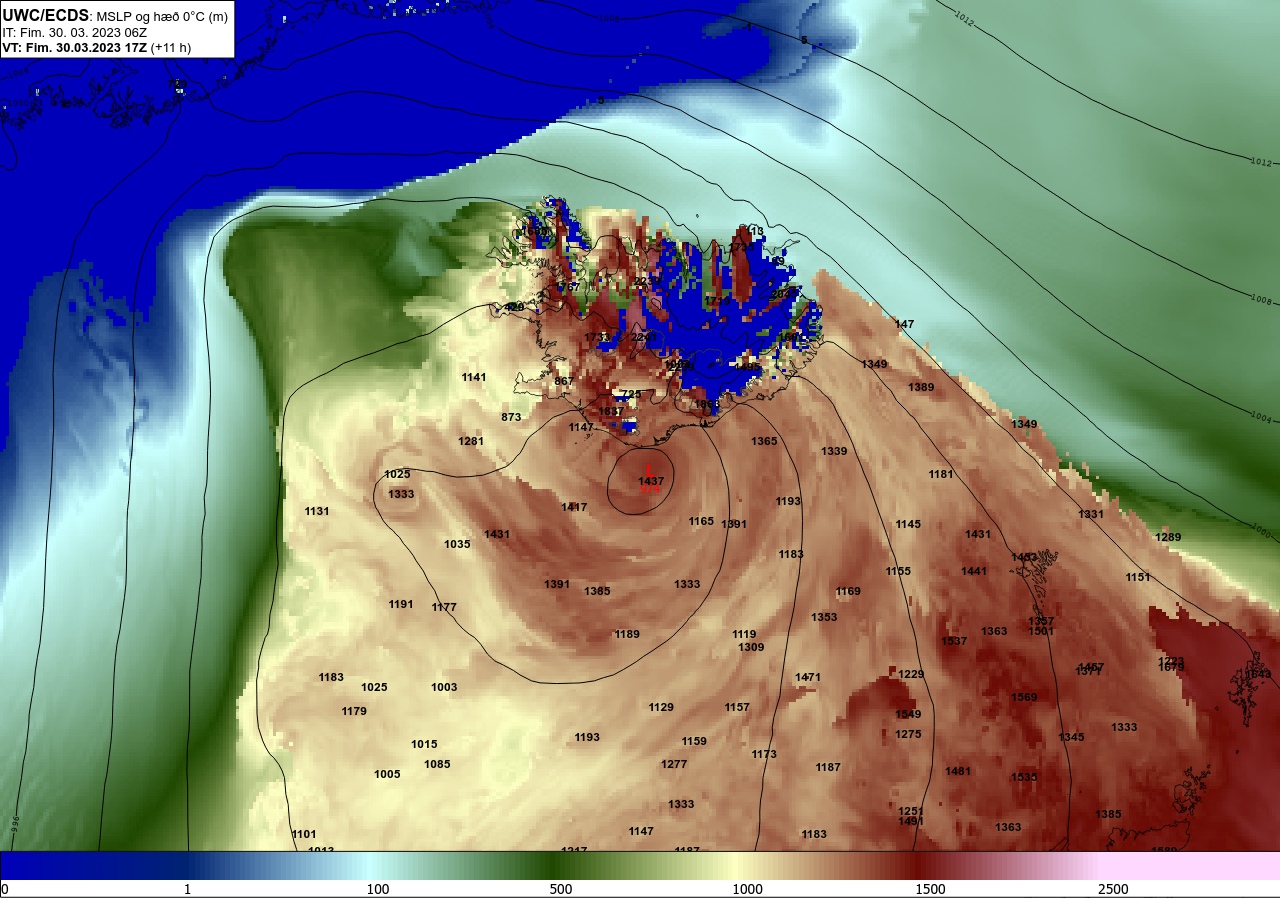Click the 1181 height value
This screenshot has width=1280, height=898.
[x=941, y=474]
